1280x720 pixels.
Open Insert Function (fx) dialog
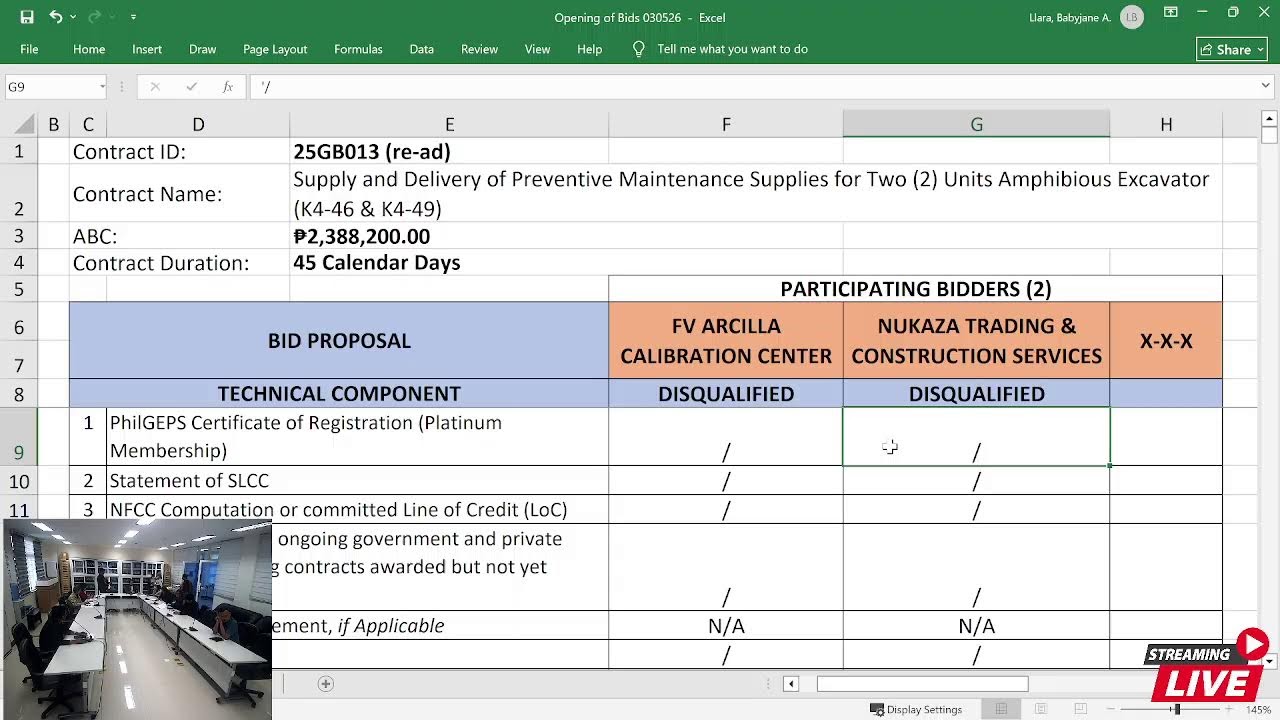click(228, 87)
